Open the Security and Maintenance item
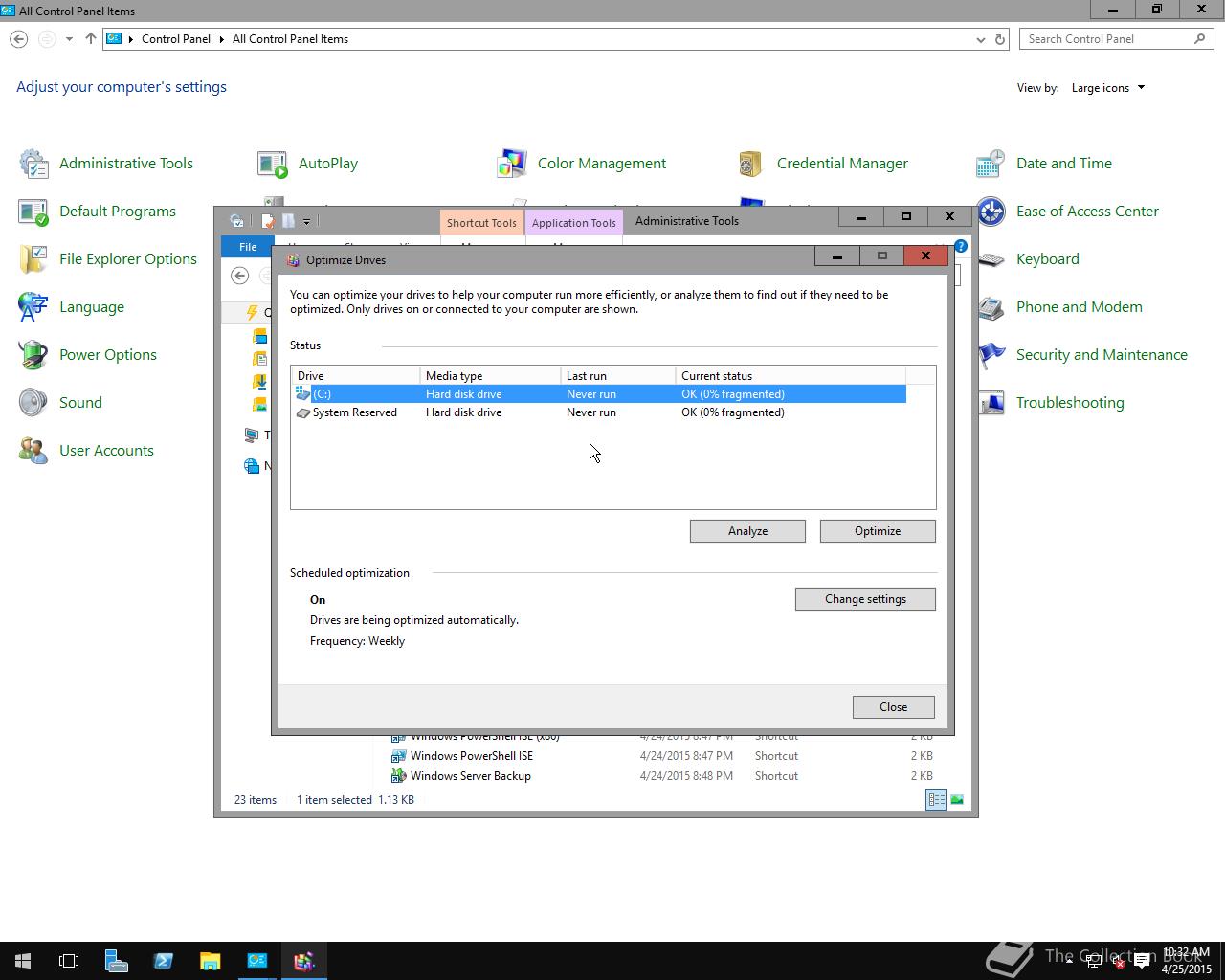The height and width of the screenshot is (980, 1225). (1082, 355)
